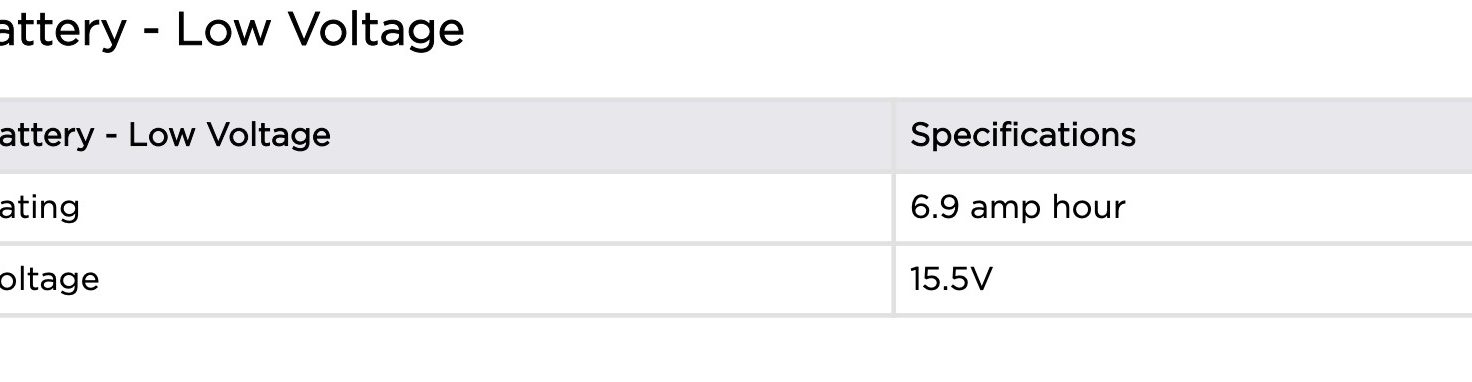Click the large "Battery - Low Voltage" page heading
The image size is (1472, 382).
232,29
